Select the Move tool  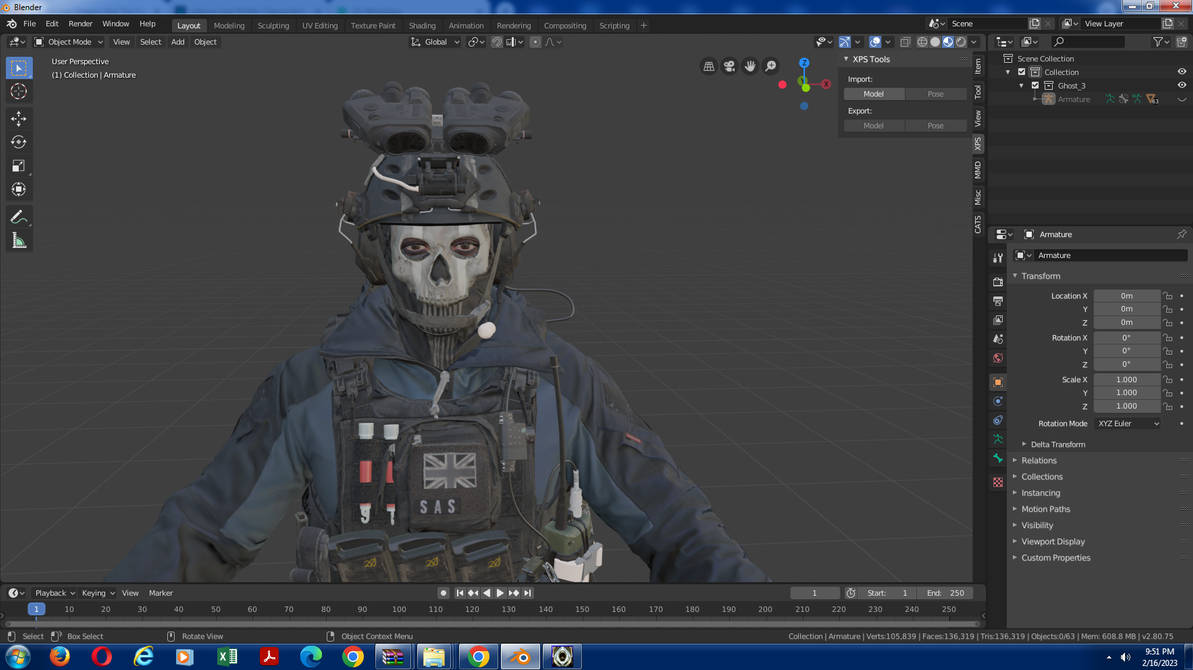(19, 119)
